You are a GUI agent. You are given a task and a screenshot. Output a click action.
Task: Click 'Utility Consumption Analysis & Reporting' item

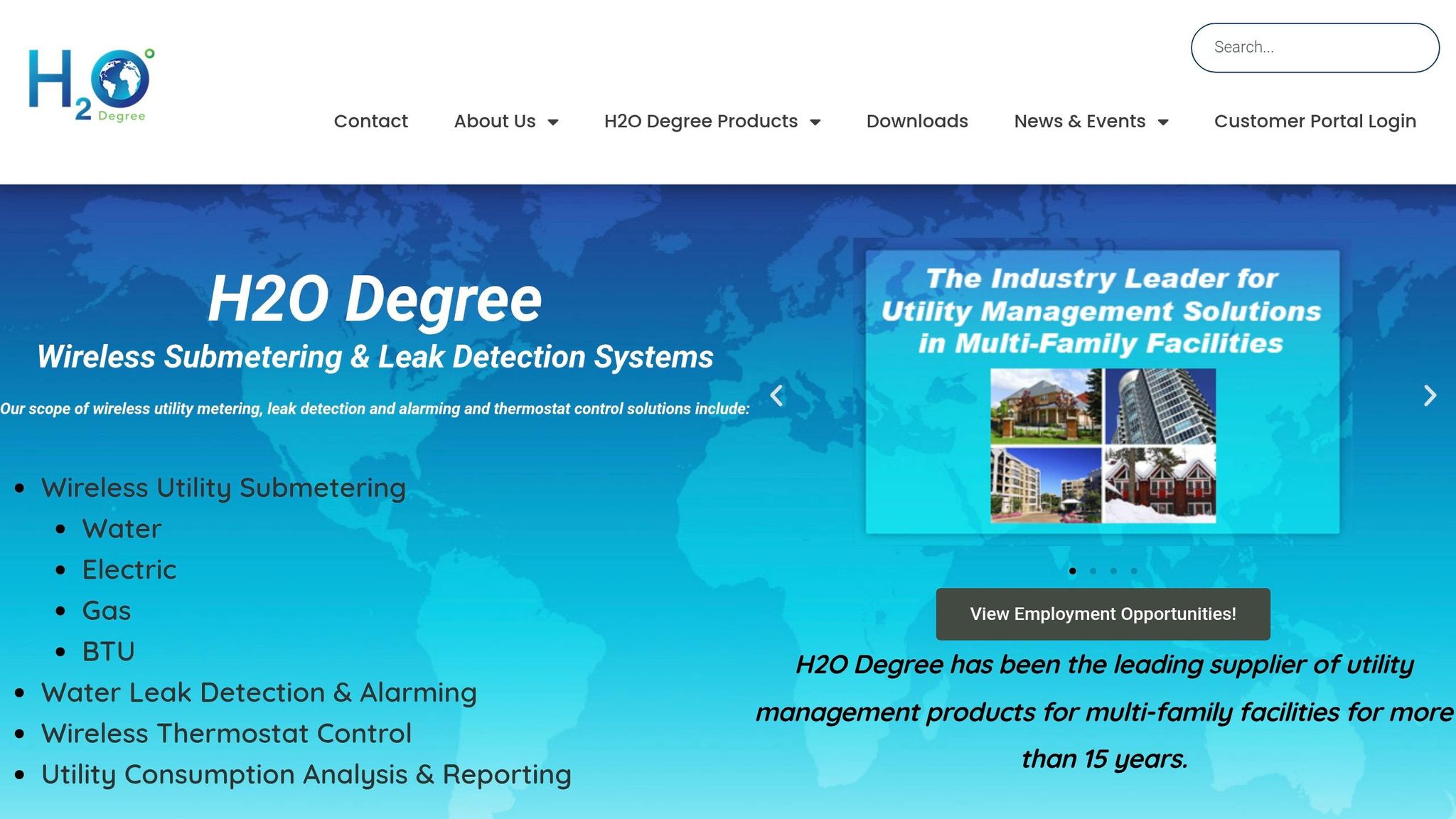pos(306,775)
